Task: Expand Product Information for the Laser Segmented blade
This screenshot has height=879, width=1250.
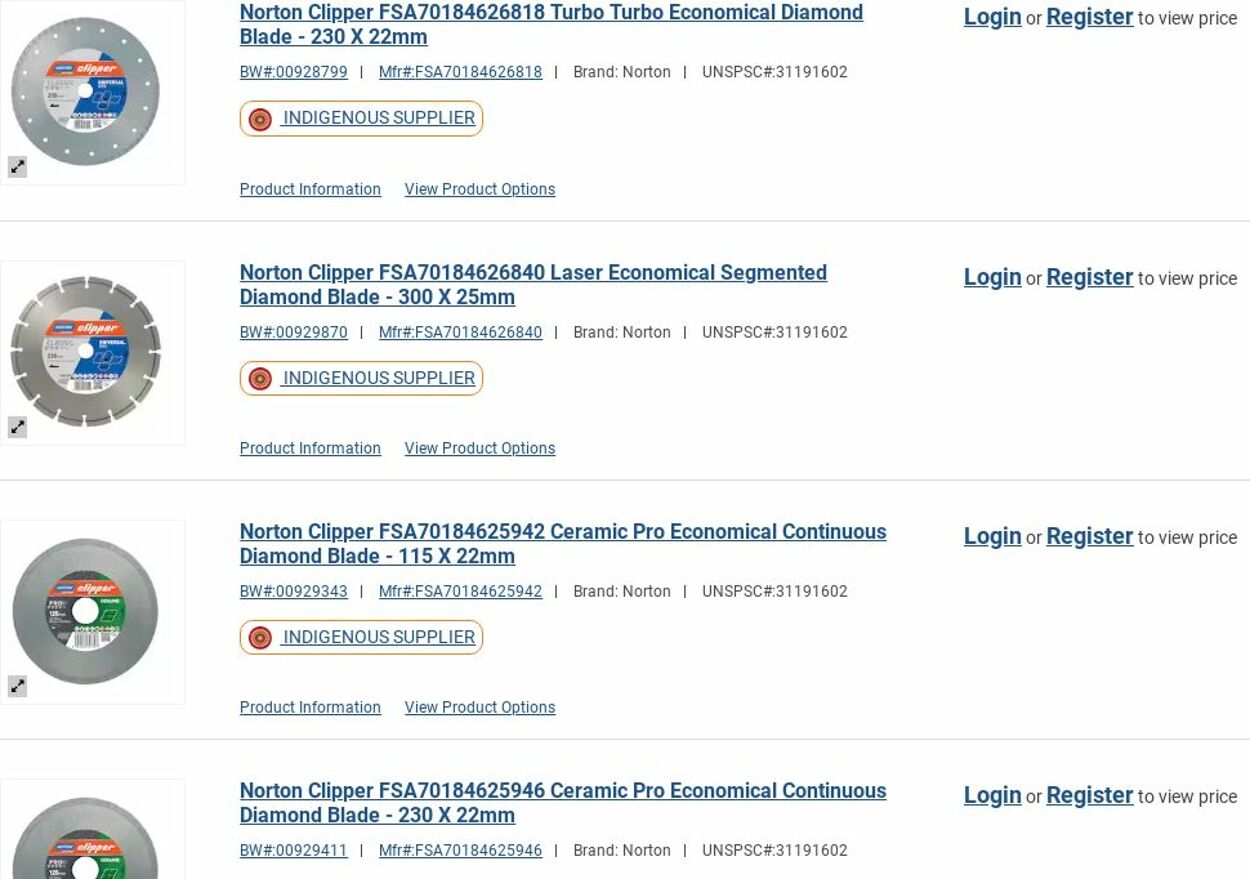Action: click(310, 448)
